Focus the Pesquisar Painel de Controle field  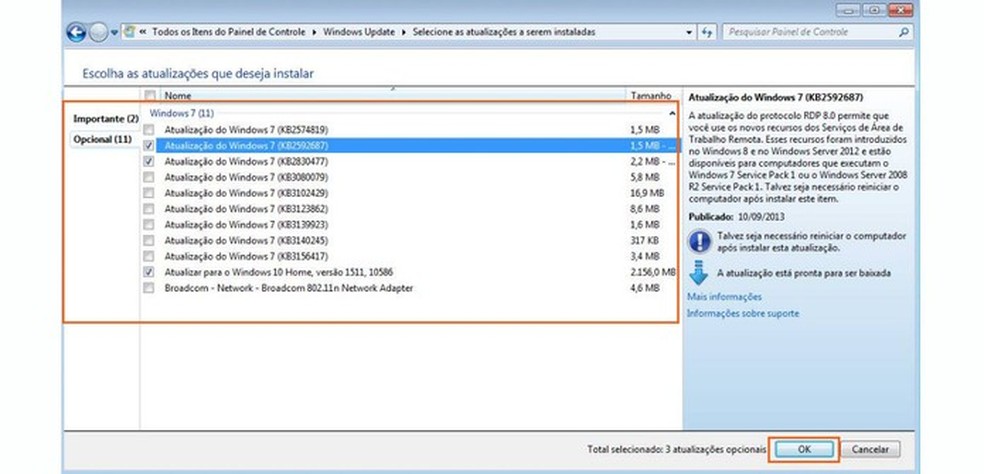(817, 32)
